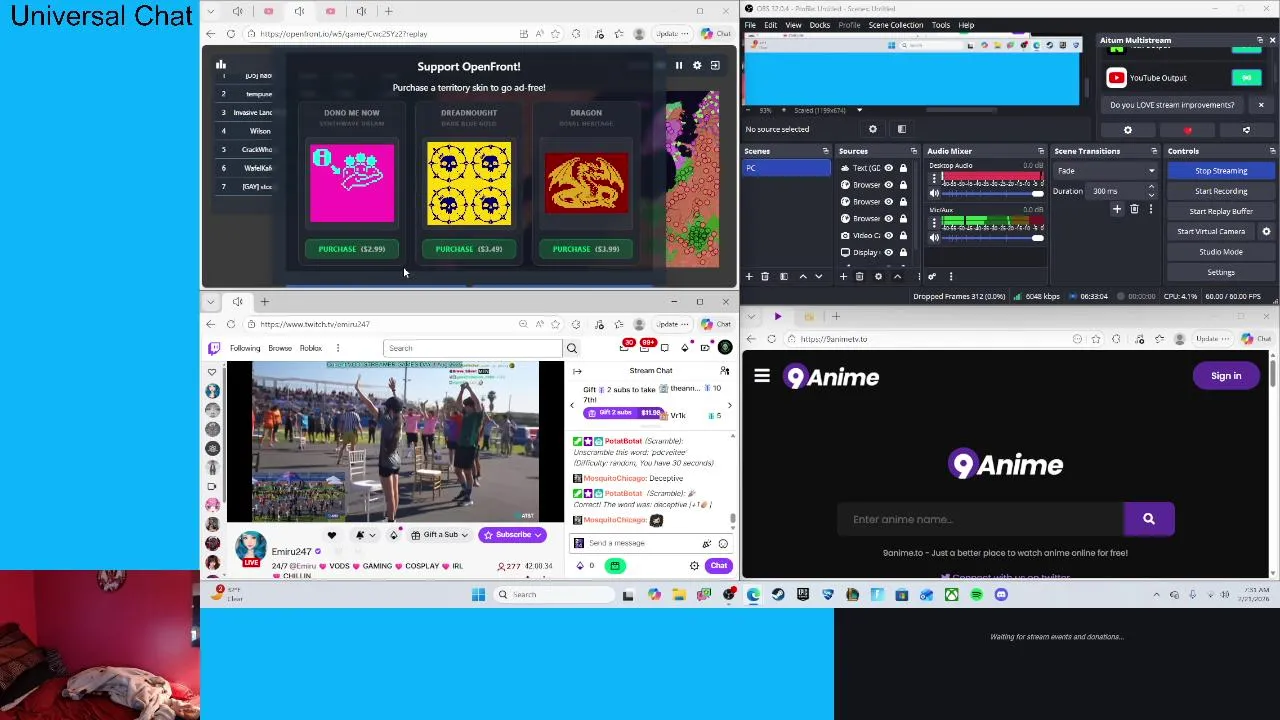Click the Aitum Multistream heart icon
The width and height of the screenshot is (1280, 720).
pyautogui.click(x=1188, y=130)
